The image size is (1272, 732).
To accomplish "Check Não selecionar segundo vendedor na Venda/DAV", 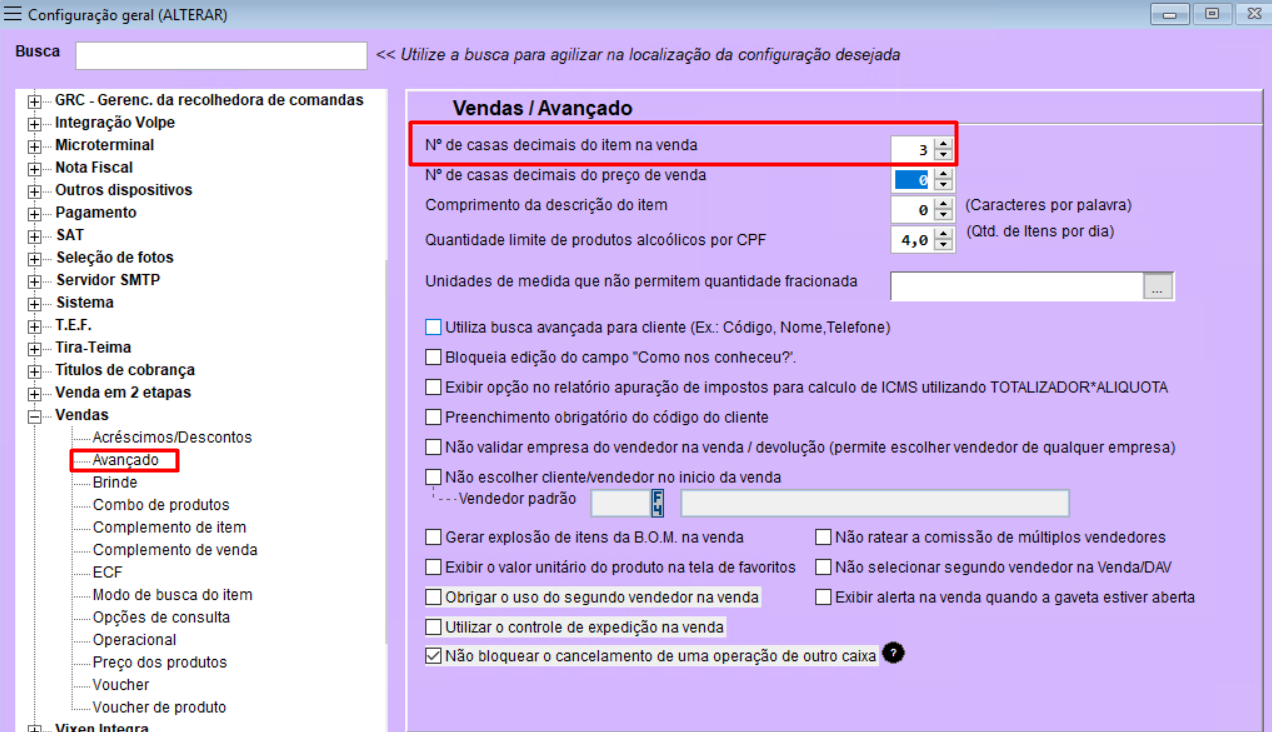I will coord(824,567).
